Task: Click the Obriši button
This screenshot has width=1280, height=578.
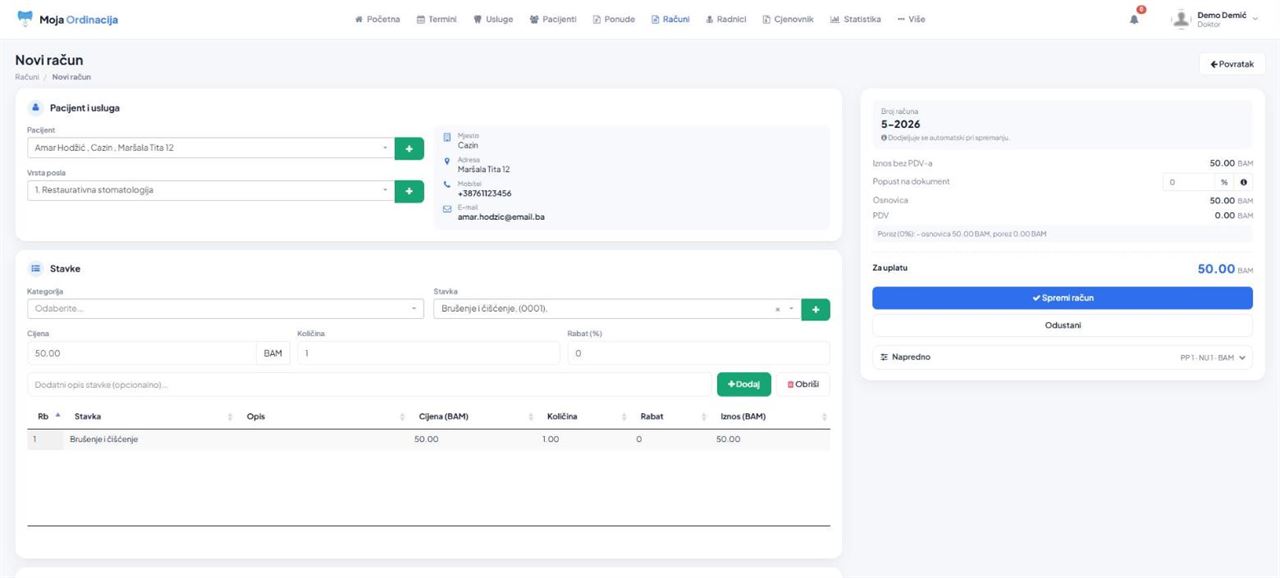Action: point(803,384)
